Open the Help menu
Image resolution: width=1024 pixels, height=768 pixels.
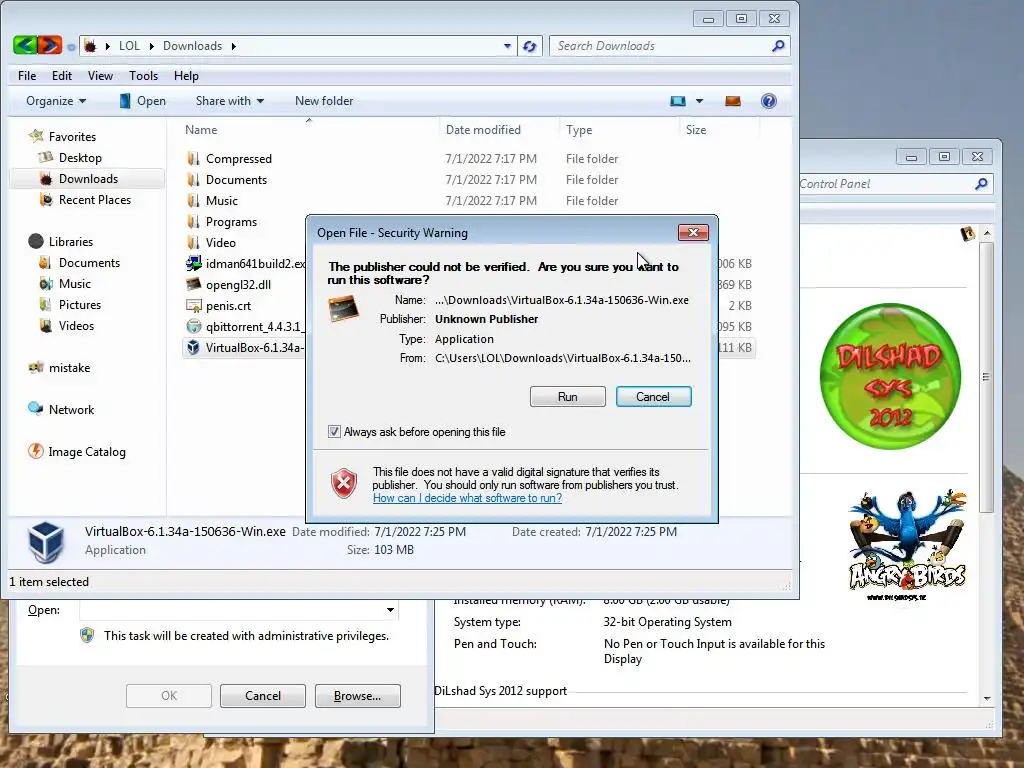click(x=186, y=76)
